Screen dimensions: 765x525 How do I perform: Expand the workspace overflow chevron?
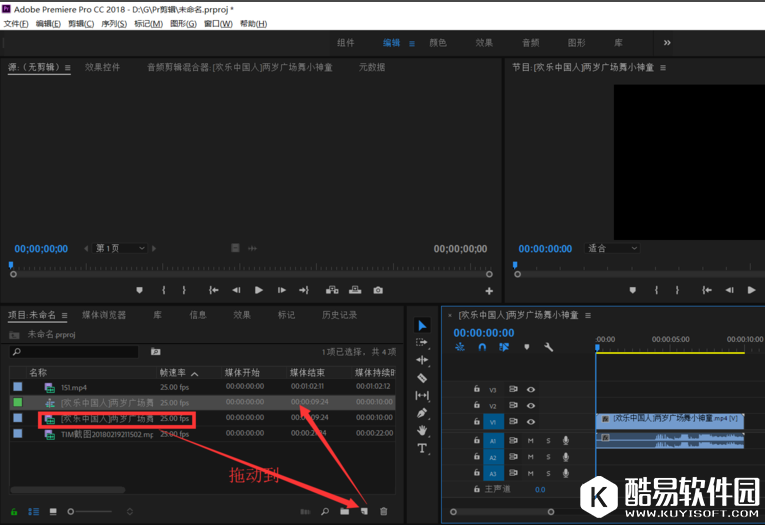667,43
